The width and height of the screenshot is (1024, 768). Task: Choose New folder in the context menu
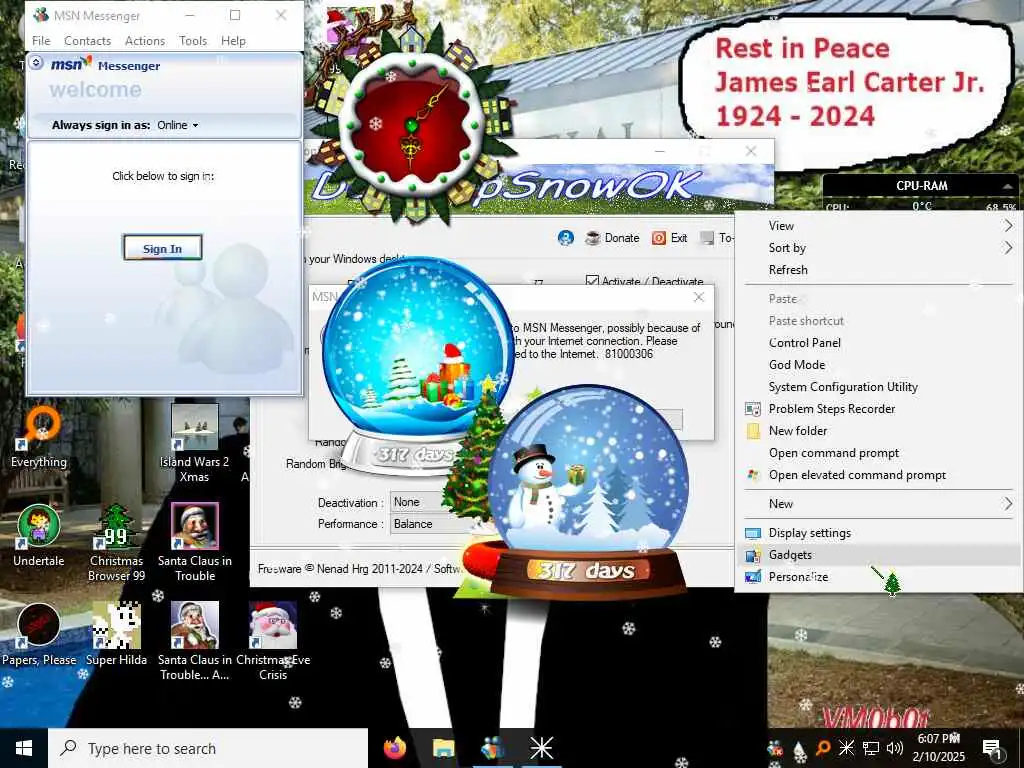click(878, 431)
